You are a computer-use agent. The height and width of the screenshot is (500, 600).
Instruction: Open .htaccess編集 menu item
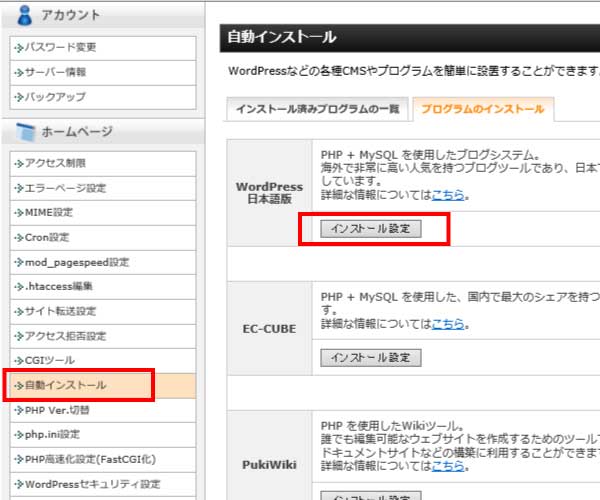(103, 287)
